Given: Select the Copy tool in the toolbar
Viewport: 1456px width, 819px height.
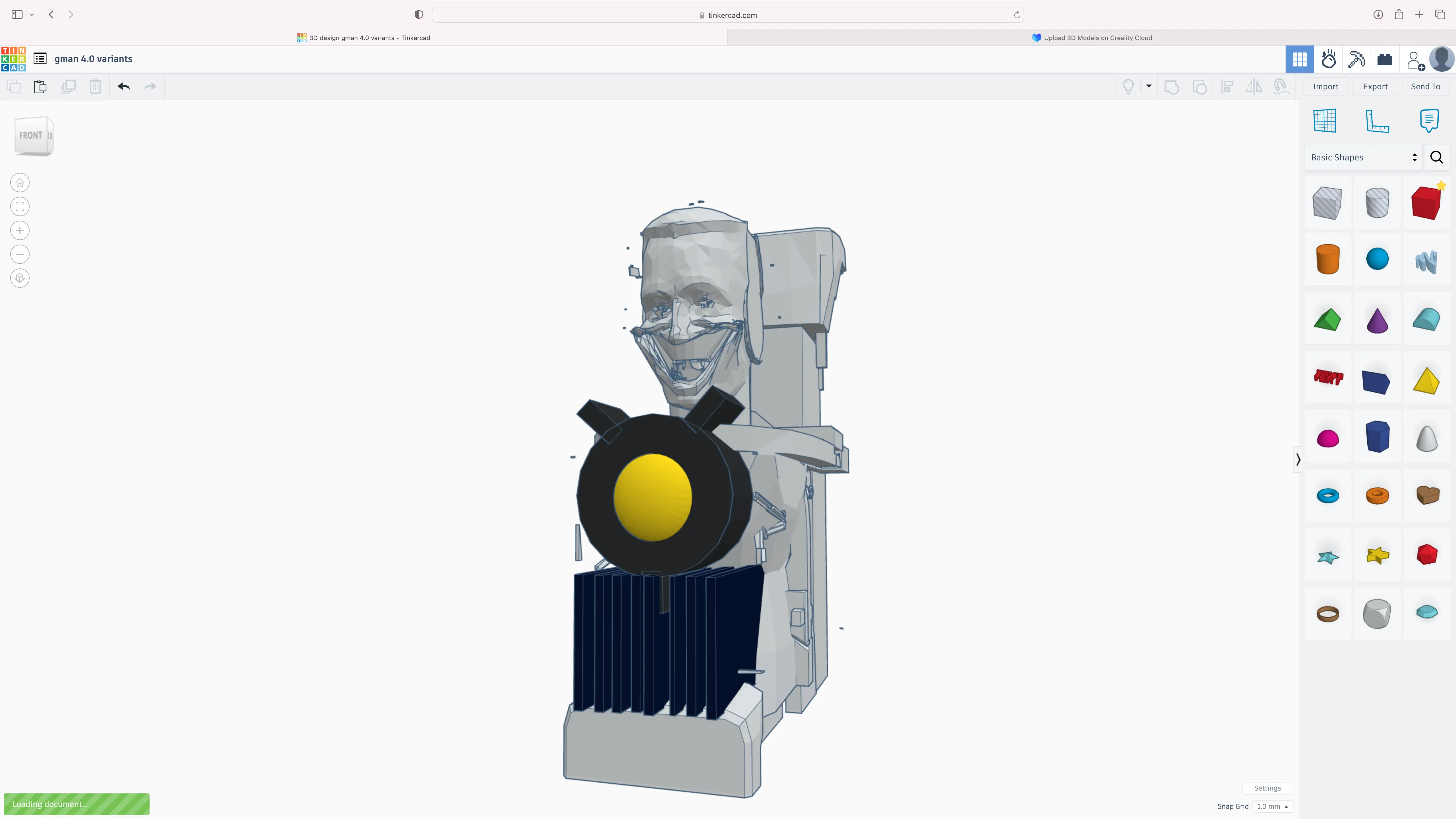Looking at the screenshot, I should pyautogui.click(x=14, y=86).
